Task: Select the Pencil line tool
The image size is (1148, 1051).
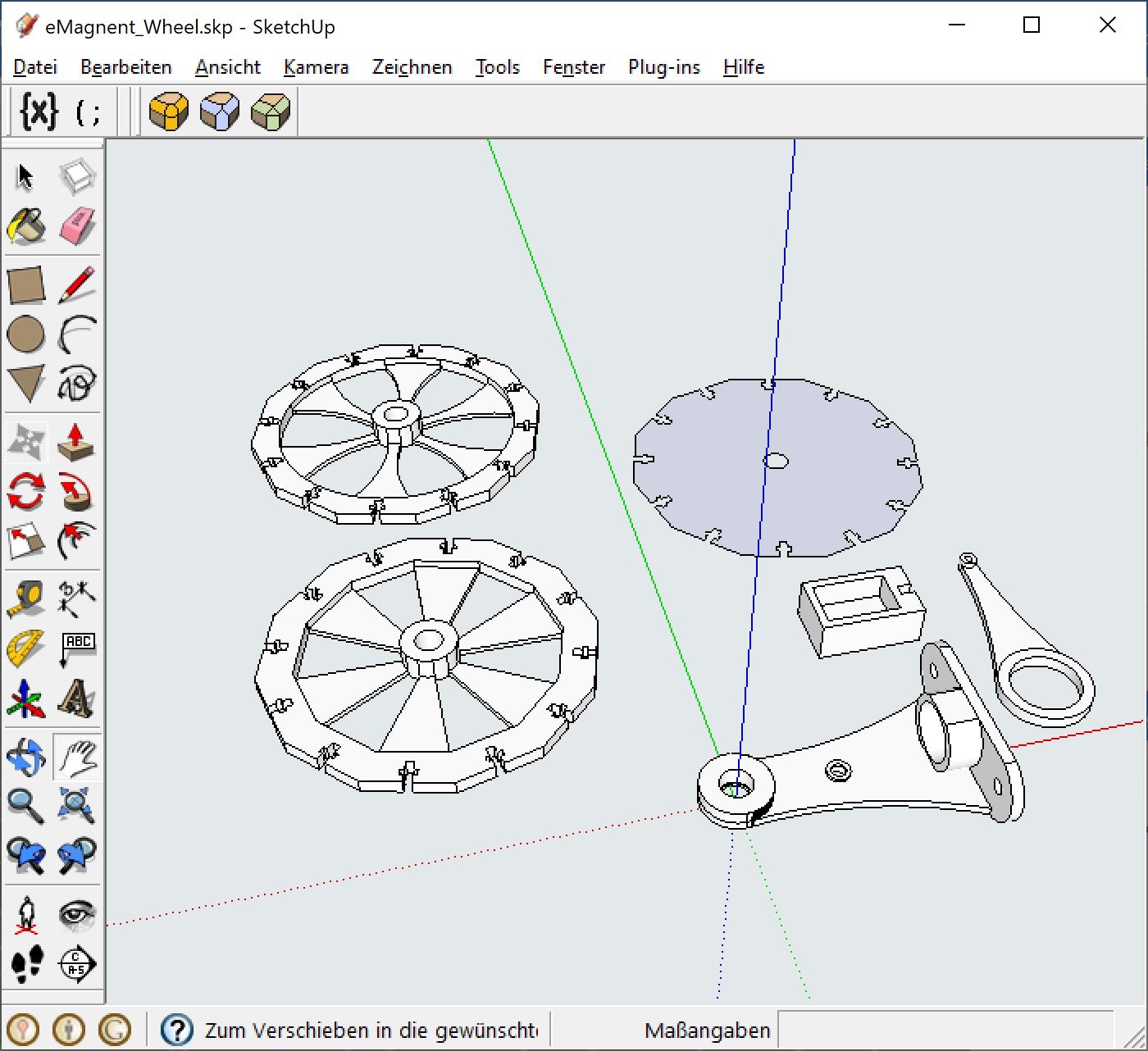Action: click(77, 284)
